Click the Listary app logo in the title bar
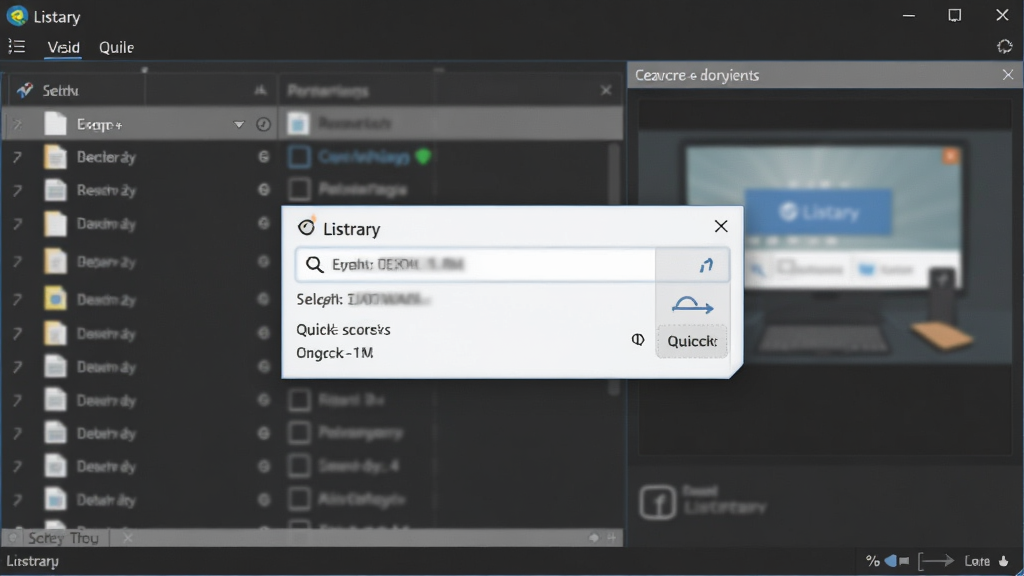Image resolution: width=1024 pixels, height=576 pixels. 17,16
